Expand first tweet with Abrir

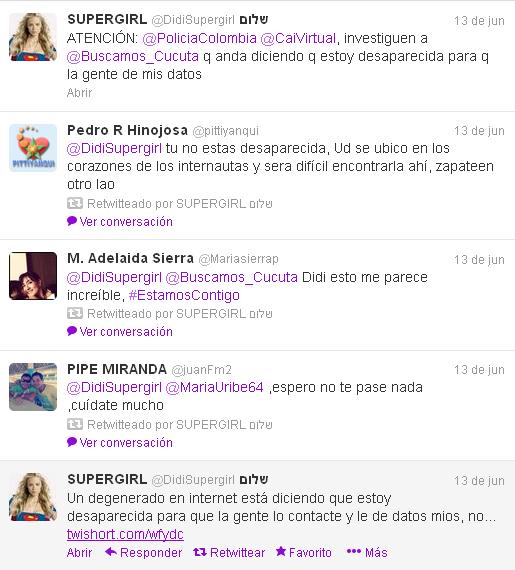(x=79, y=93)
